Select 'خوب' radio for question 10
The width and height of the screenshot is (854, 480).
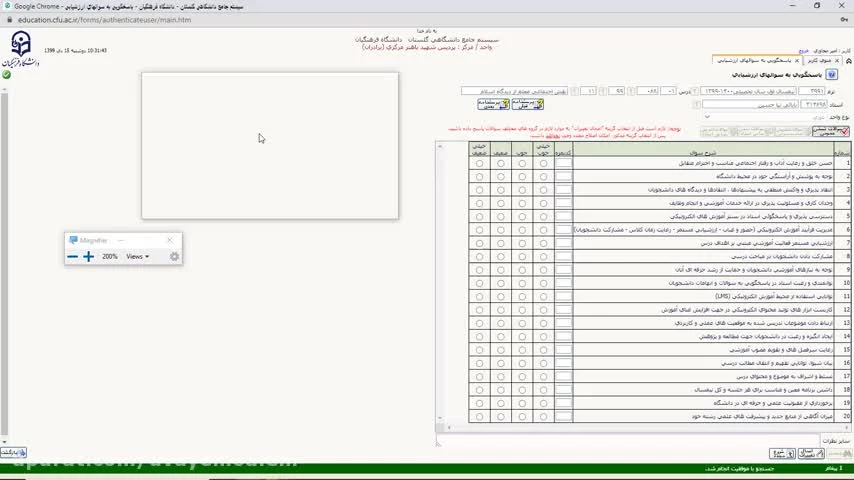[522, 283]
